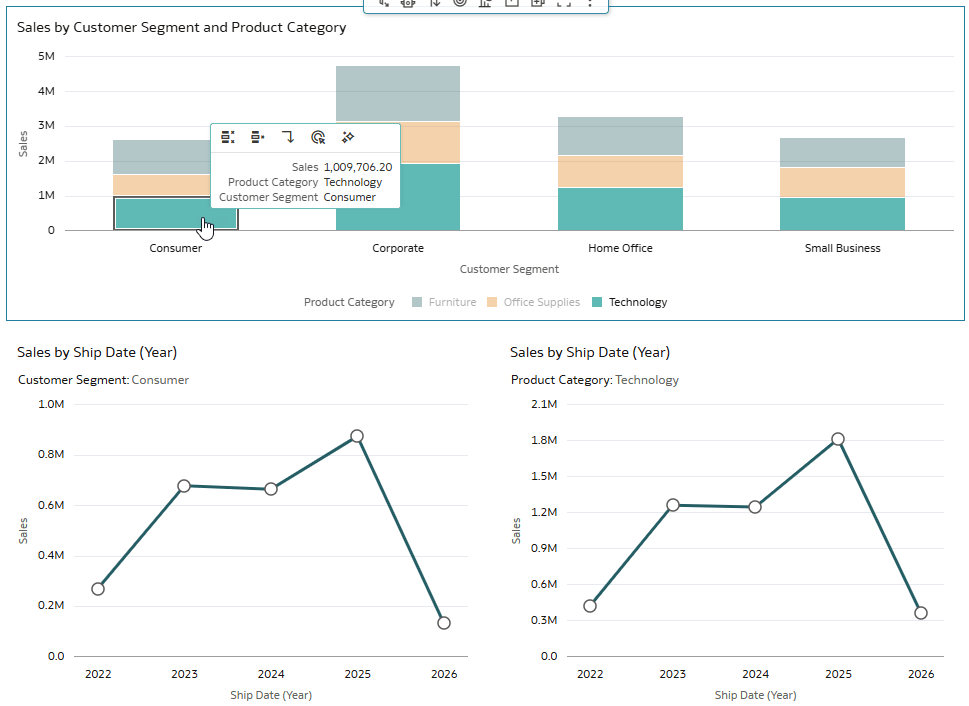Click the Keep Selected icon in the tooltip

click(x=228, y=137)
